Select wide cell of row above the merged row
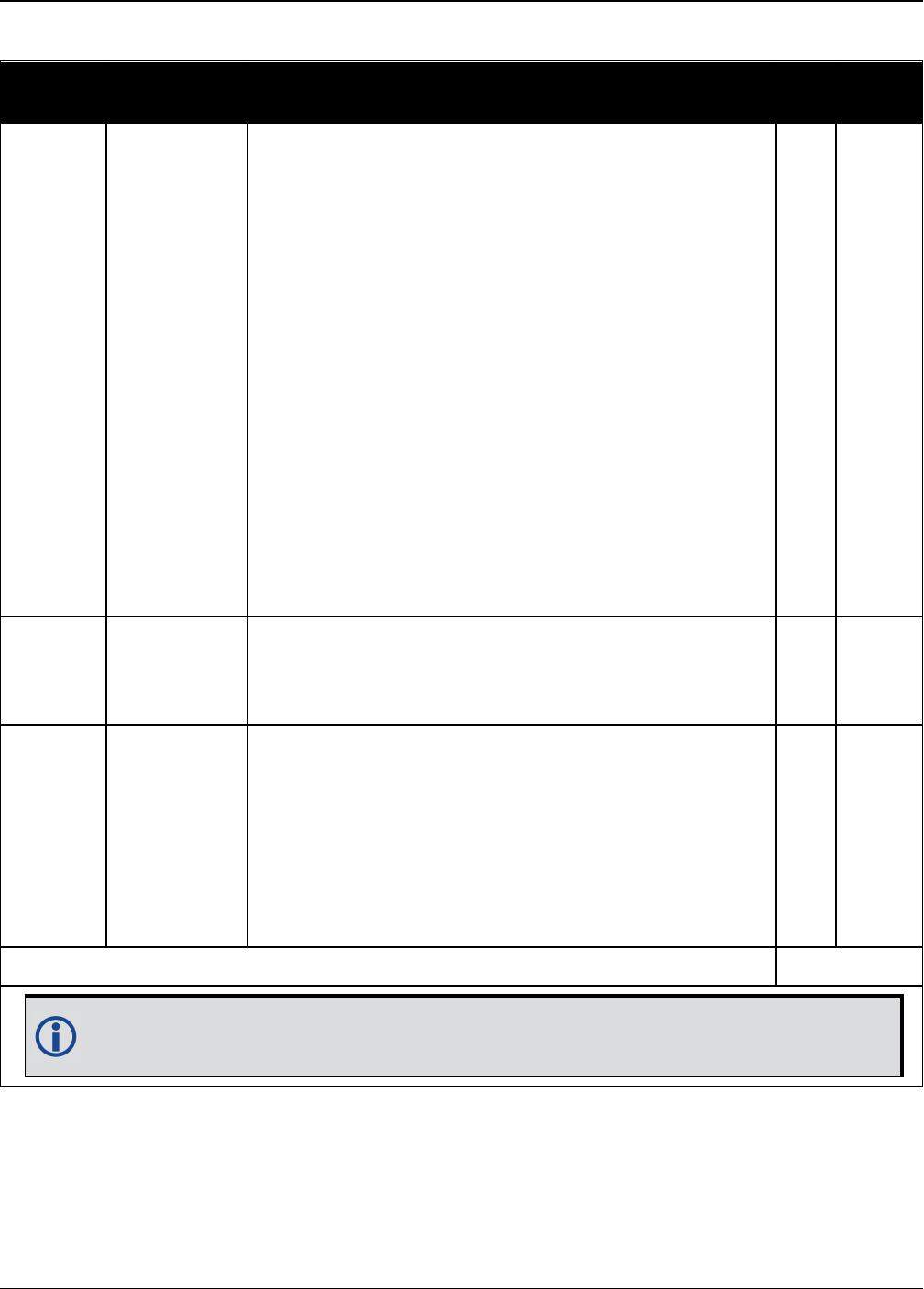The image size is (924, 1289). click(512, 836)
